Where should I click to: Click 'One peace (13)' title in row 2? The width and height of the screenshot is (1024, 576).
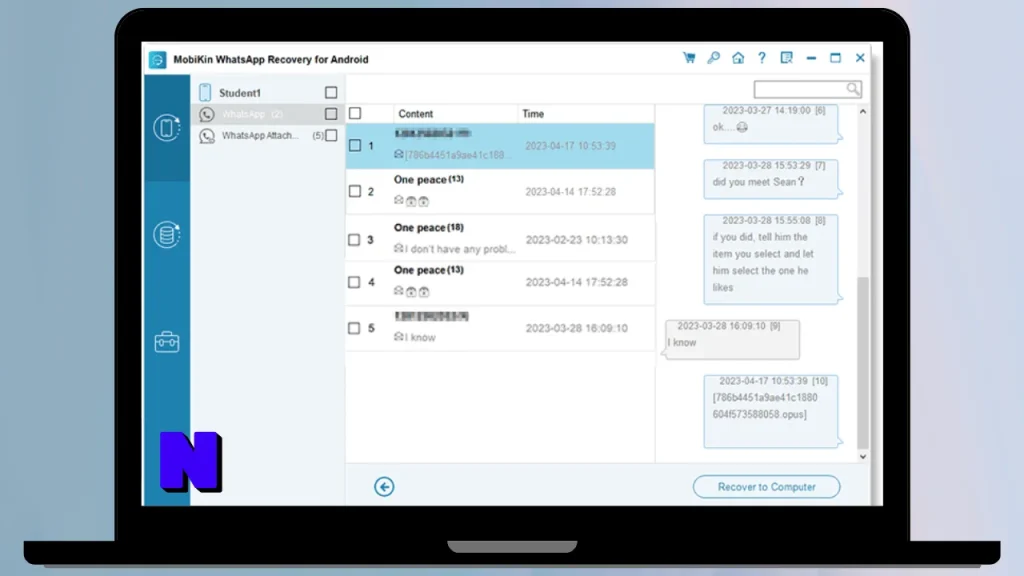pyautogui.click(x=428, y=179)
